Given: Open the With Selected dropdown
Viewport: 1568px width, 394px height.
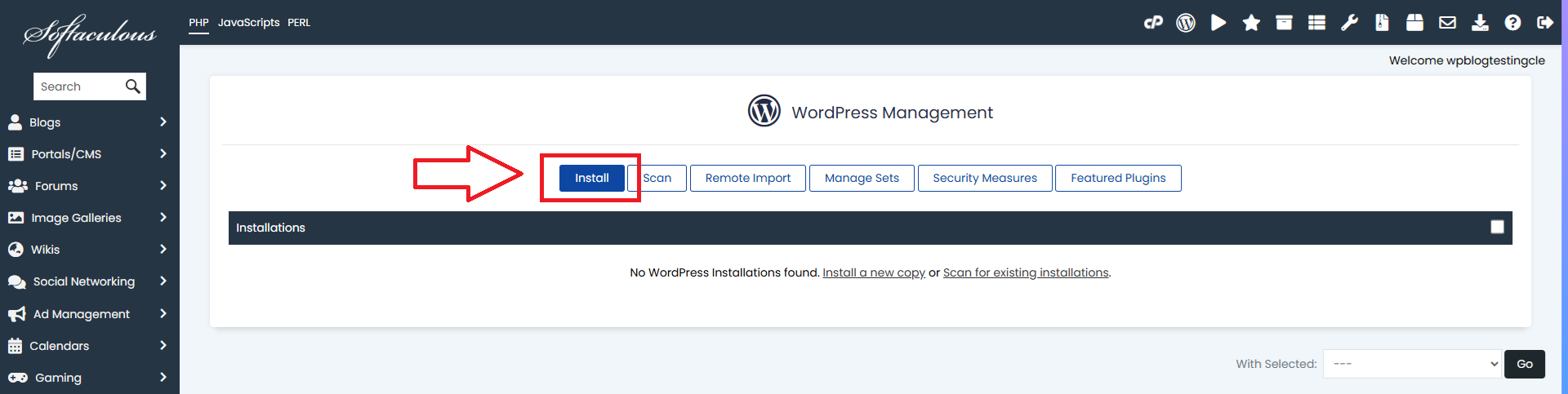Looking at the screenshot, I should coord(1413,364).
